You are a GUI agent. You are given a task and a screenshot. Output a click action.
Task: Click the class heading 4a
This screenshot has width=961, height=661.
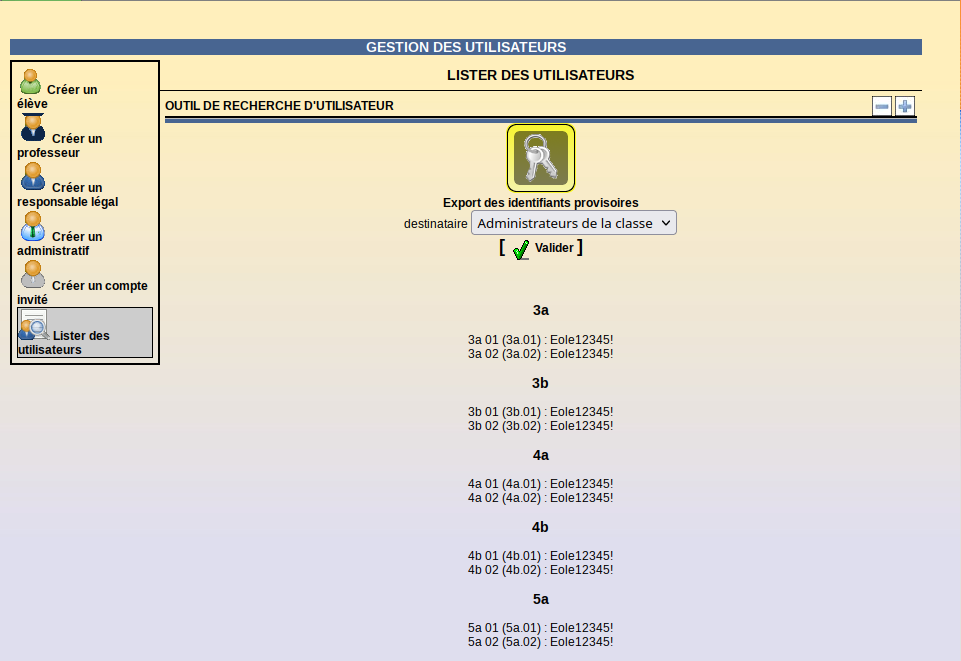[x=541, y=456]
